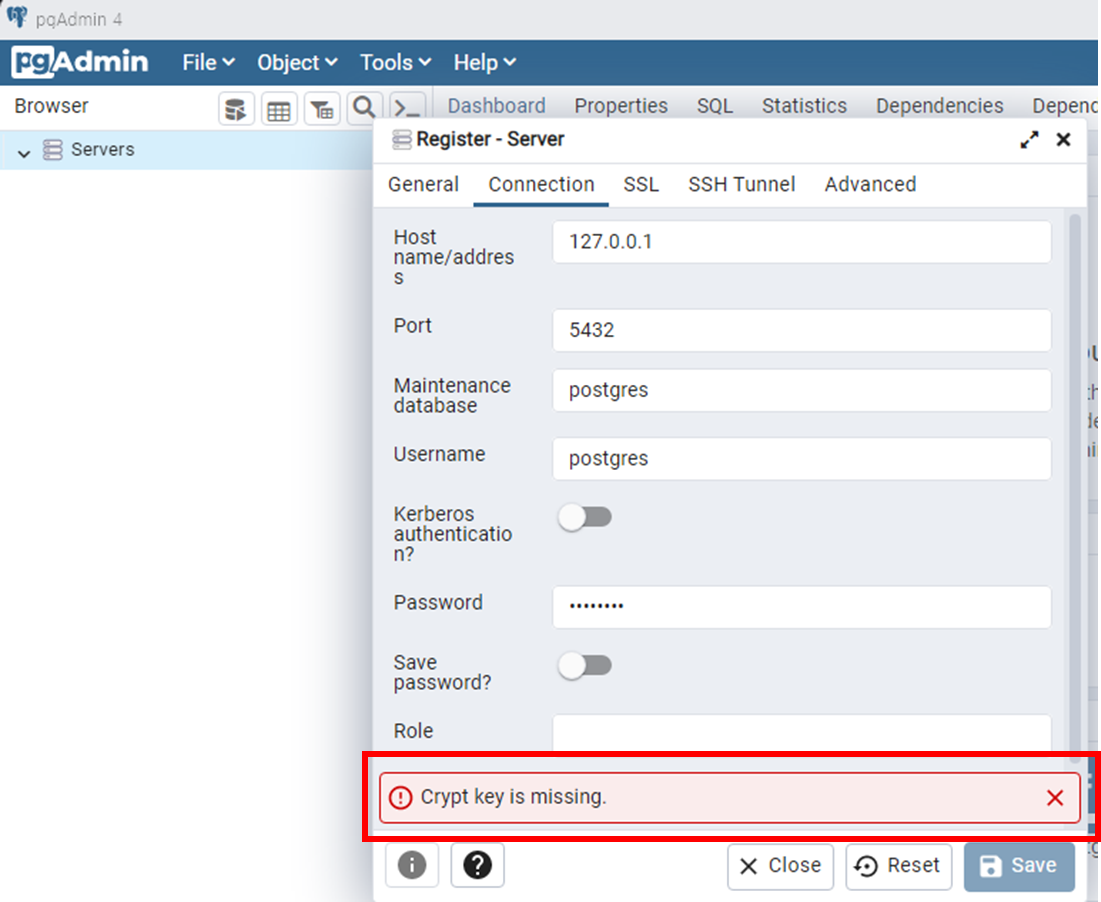
Task: Click the Password field
Action: (802, 607)
